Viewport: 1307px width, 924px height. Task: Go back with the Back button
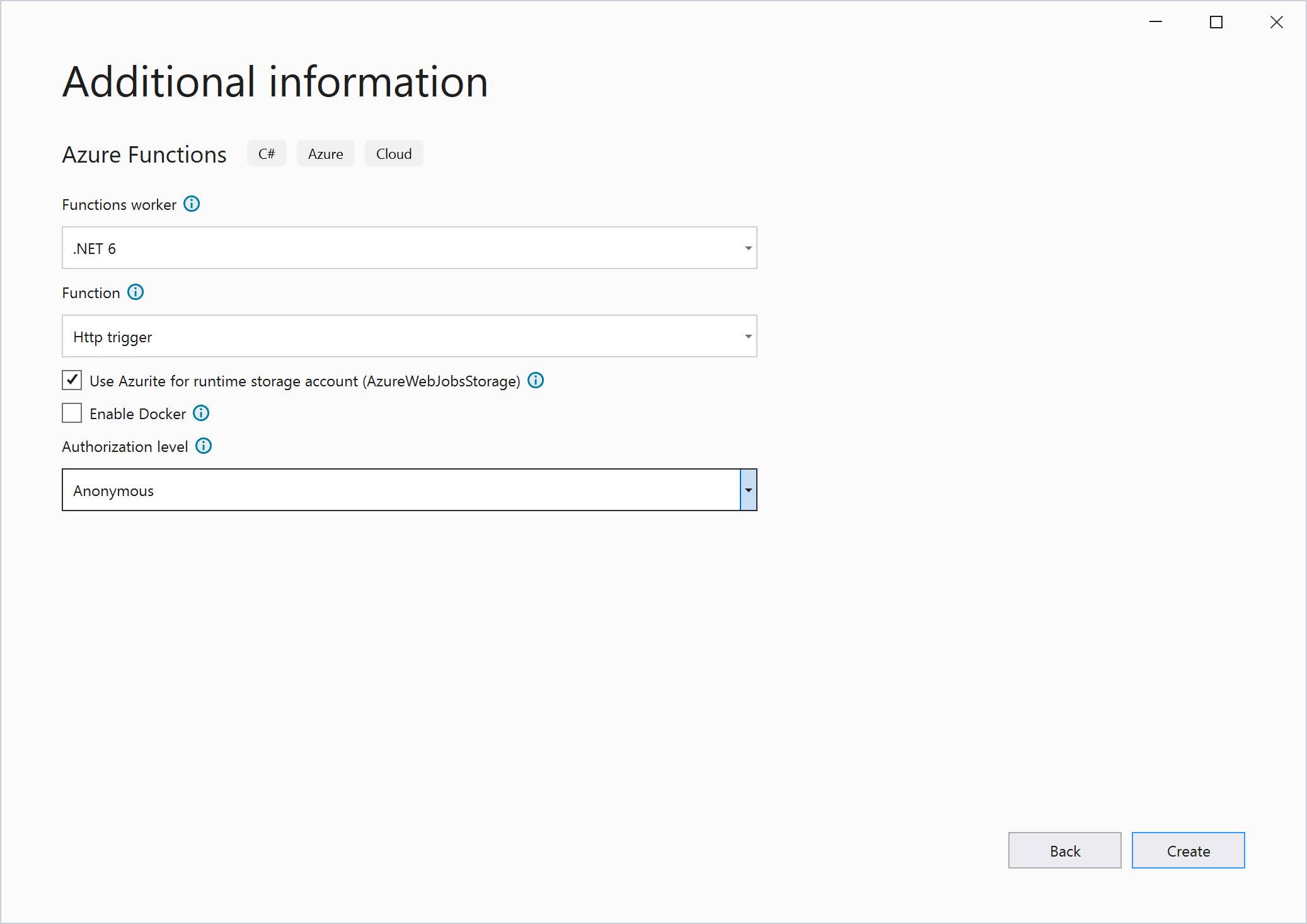(x=1064, y=851)
